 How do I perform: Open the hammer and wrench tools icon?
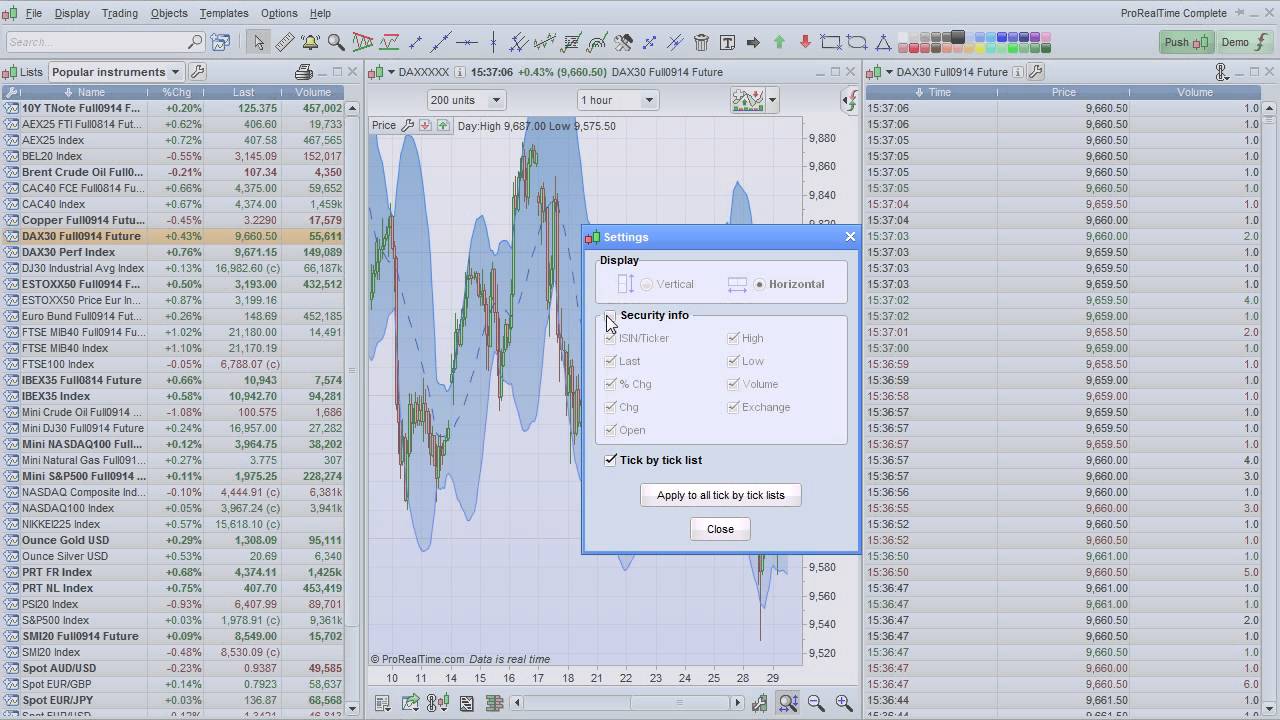tap(623, 42)
